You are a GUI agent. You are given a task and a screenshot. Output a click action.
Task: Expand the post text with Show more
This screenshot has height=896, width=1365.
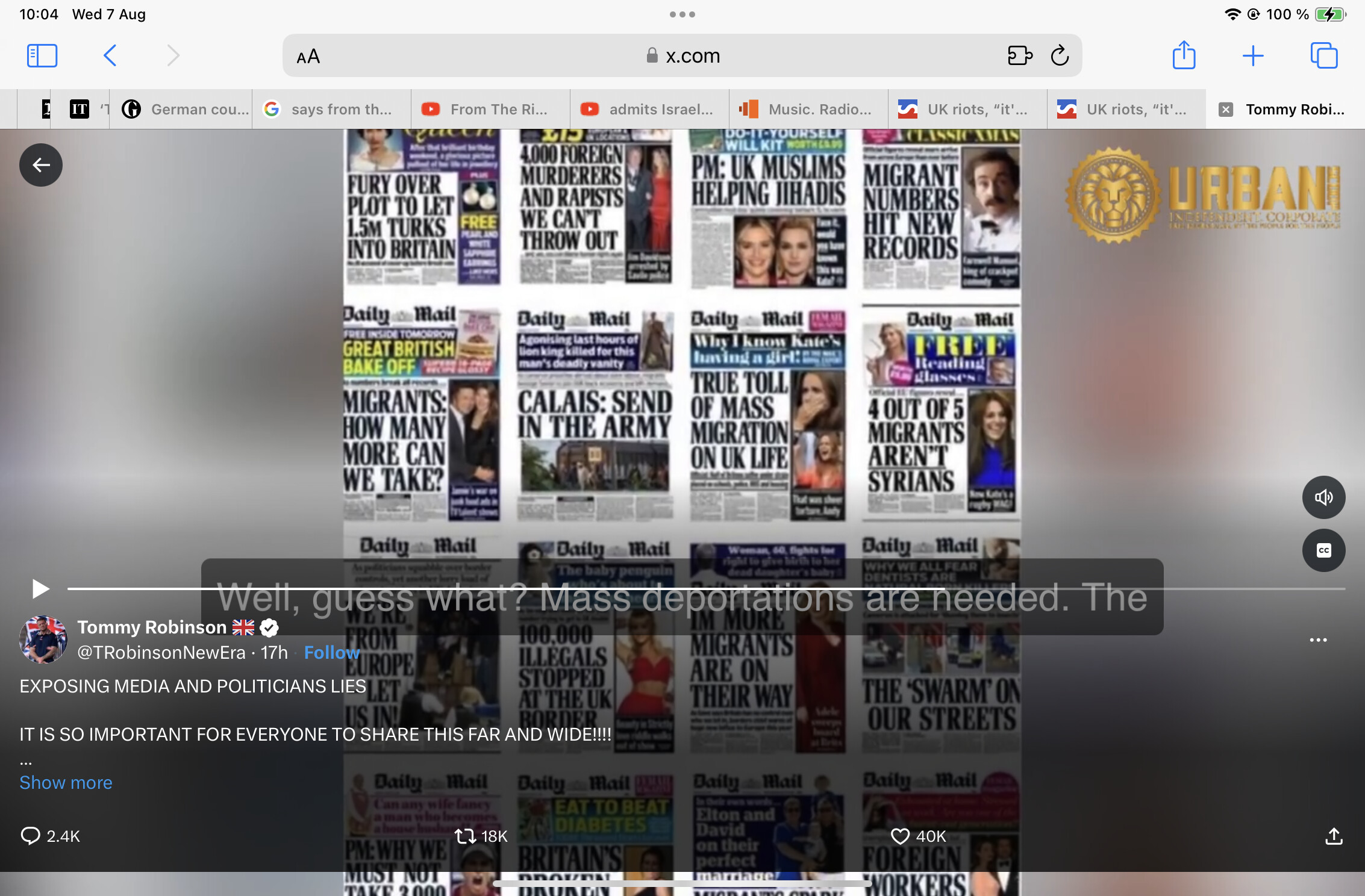(66, 782)
